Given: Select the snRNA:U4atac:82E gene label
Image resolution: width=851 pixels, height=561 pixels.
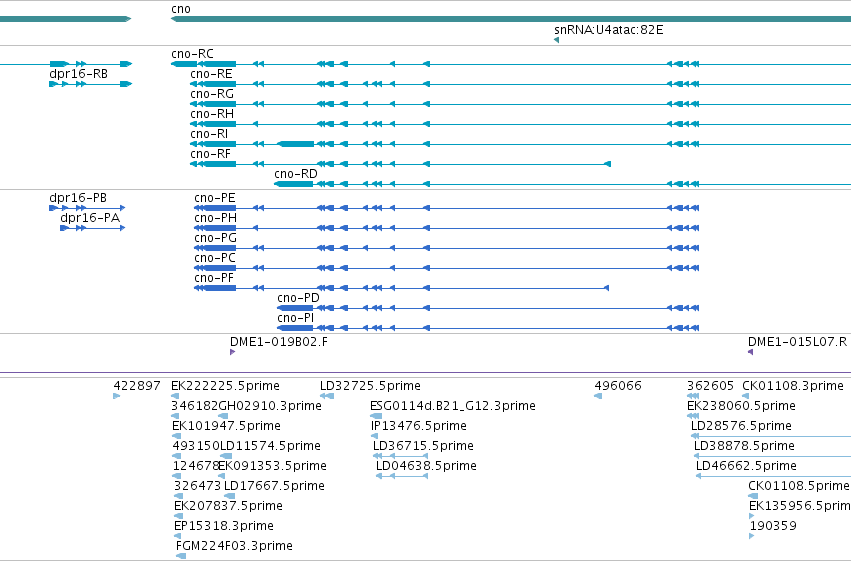Looking at the screenshot, I should [608, 30].
